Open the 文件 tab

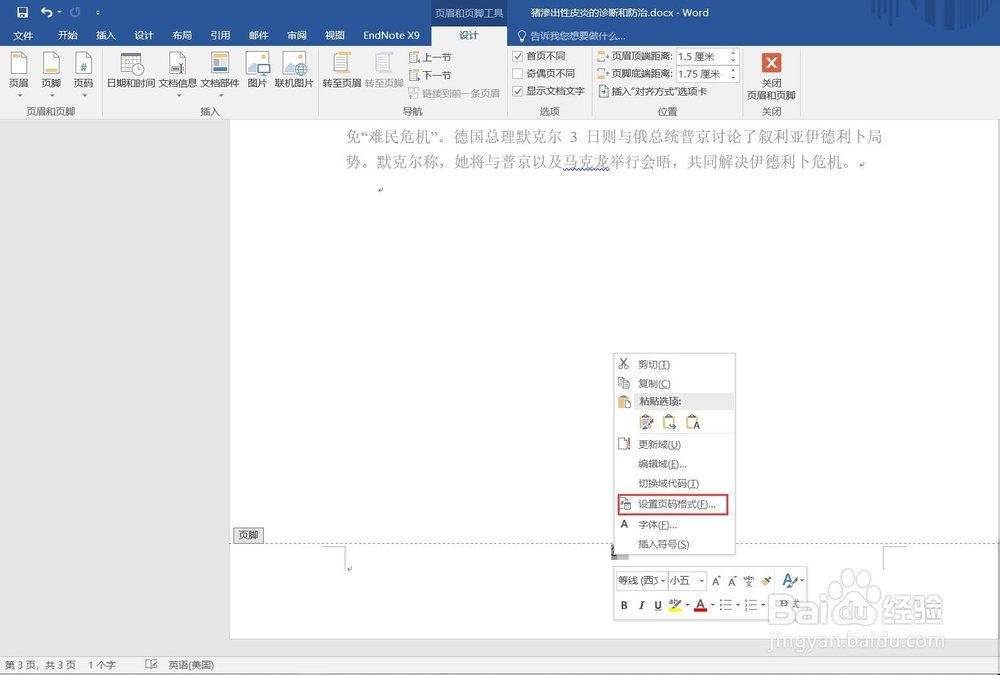pos(23,36)
